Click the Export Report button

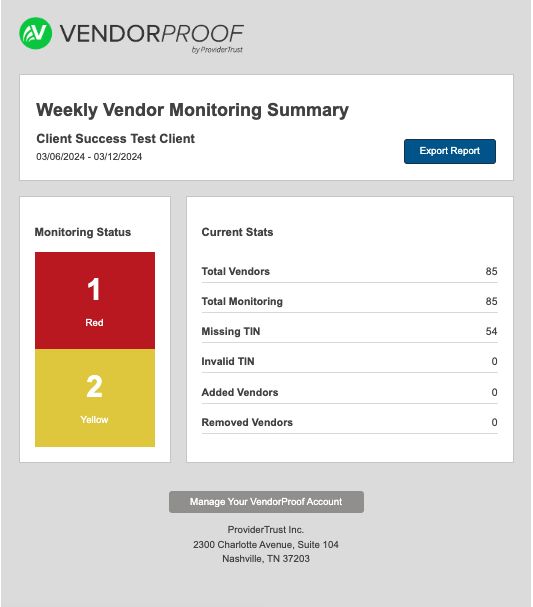(450, 151)
